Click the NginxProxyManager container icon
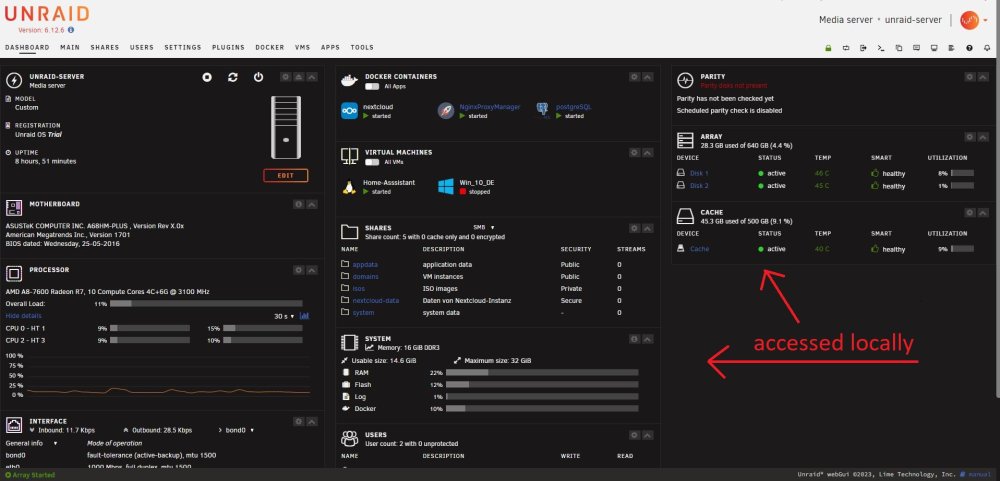The width and height of the screenshot is (1000, 481). pos(446,110)
